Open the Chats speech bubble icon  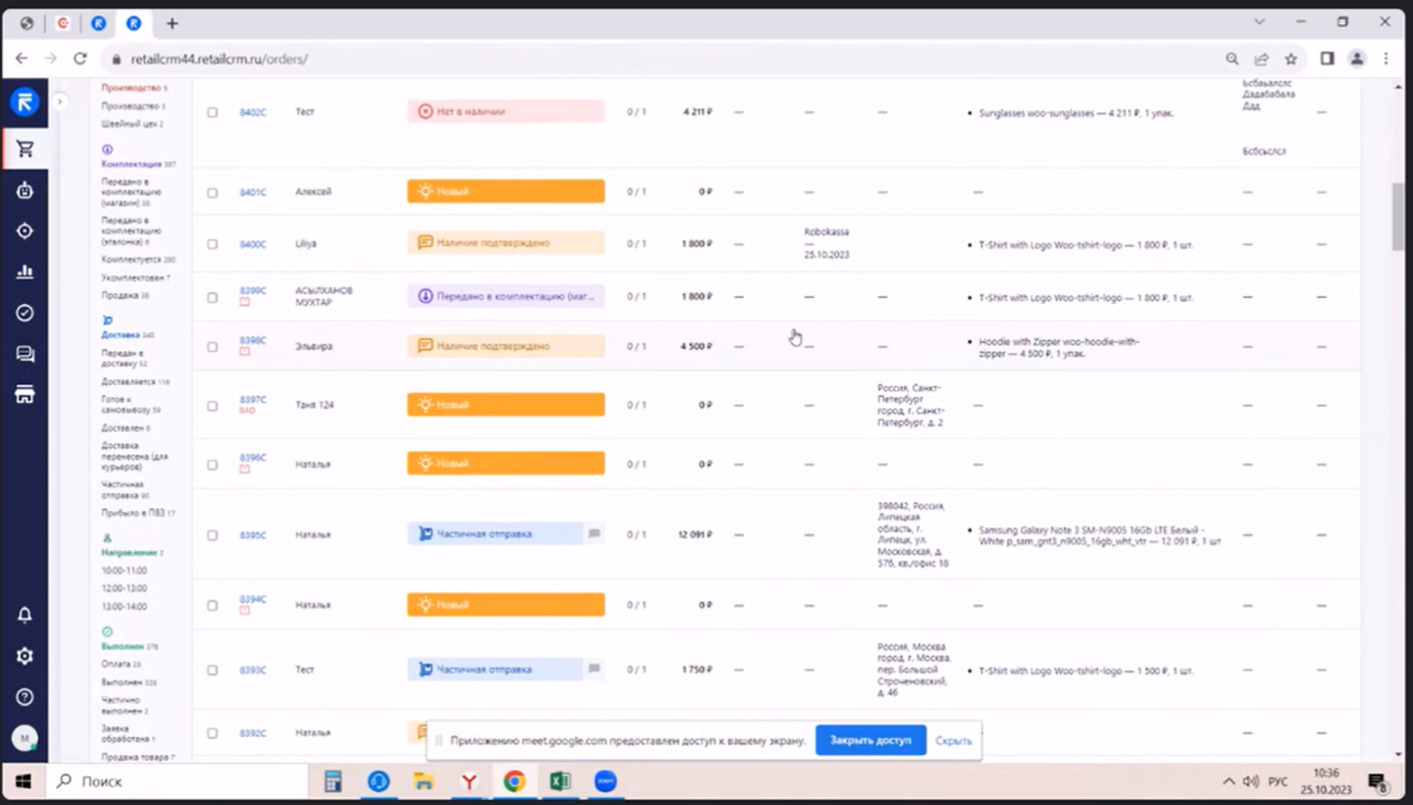(25, 354)
